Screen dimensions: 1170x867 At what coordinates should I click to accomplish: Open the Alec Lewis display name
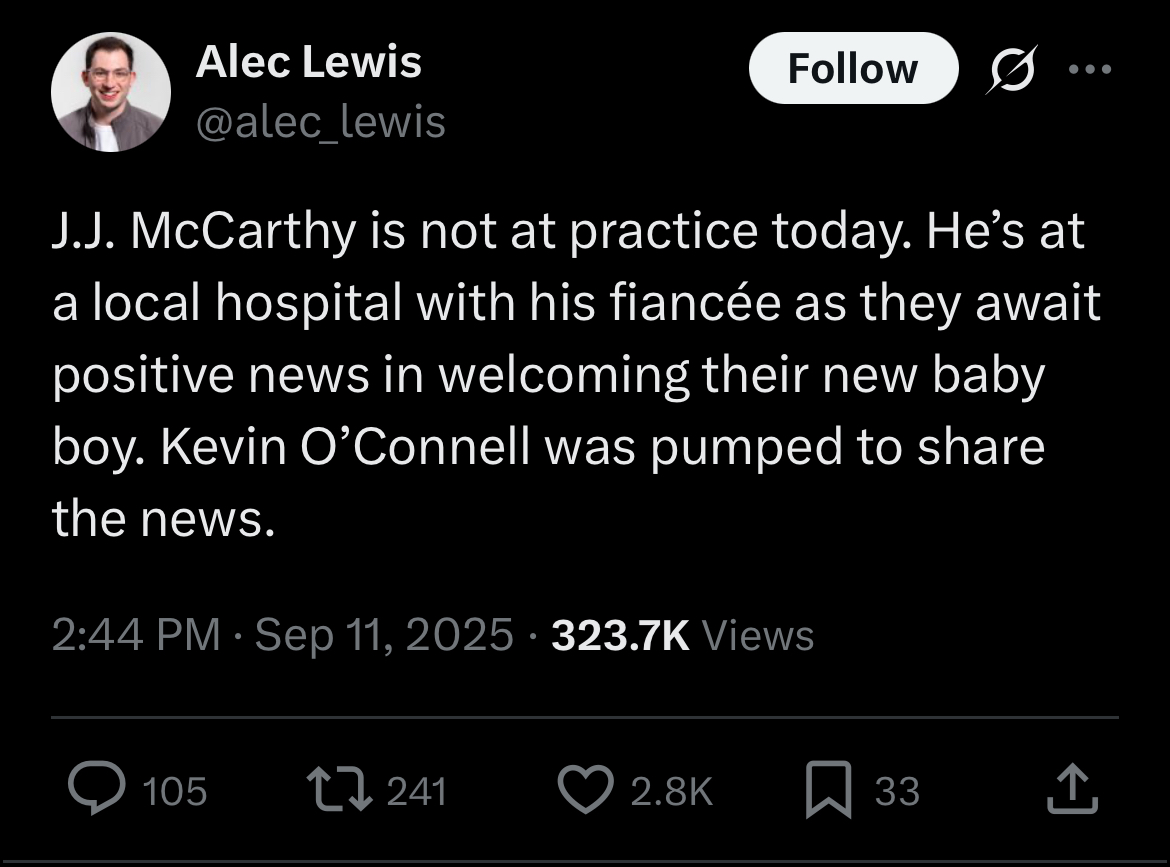pos(308,61)
